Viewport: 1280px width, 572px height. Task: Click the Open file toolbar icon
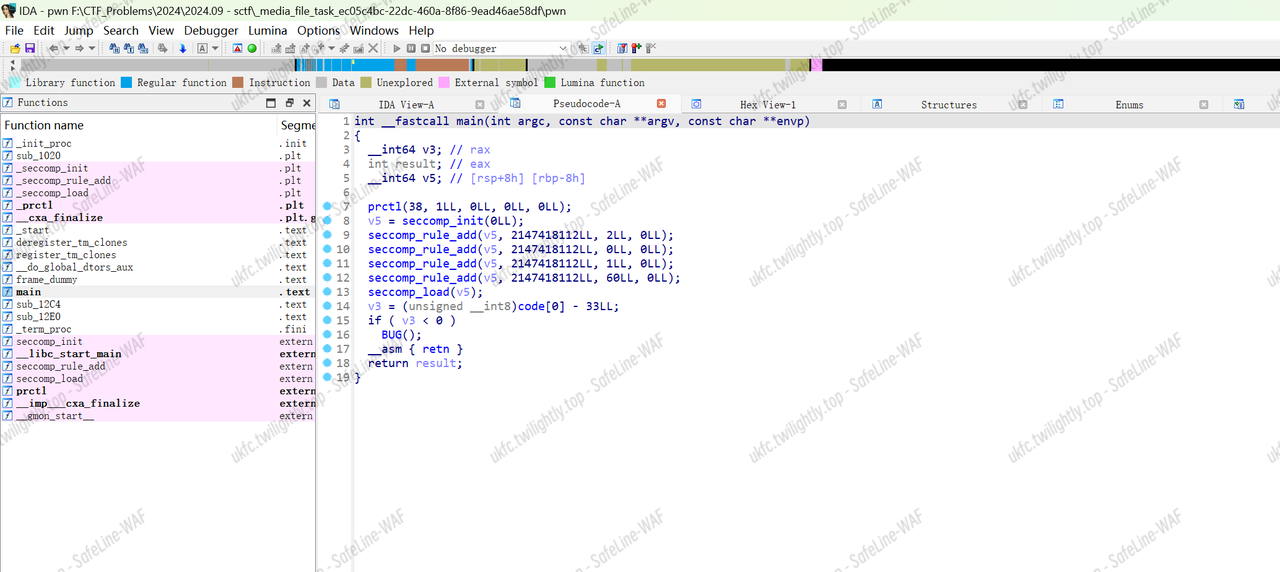point(16,48)
